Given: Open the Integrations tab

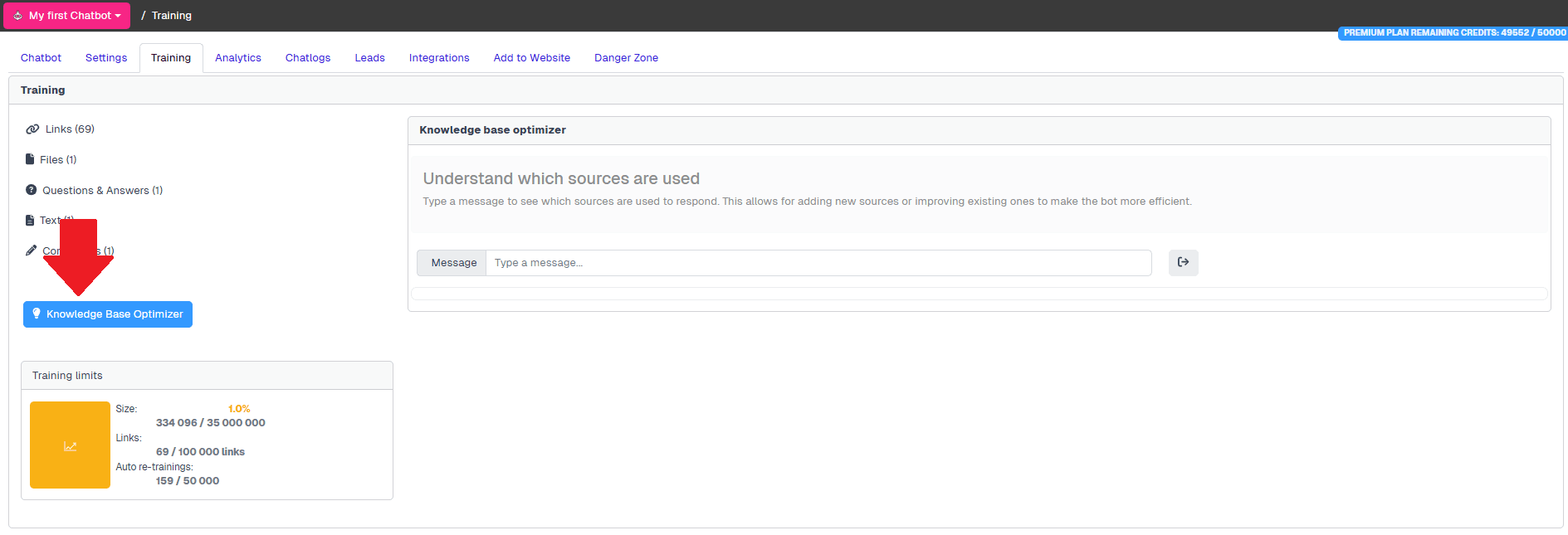Looking at the screenshot, I should (x=438, y=58).
